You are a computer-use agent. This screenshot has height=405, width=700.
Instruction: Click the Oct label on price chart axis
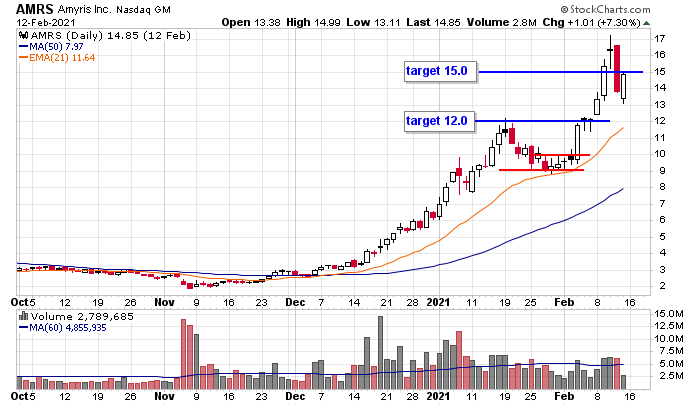pyautogui.click(x=19, y=302)
